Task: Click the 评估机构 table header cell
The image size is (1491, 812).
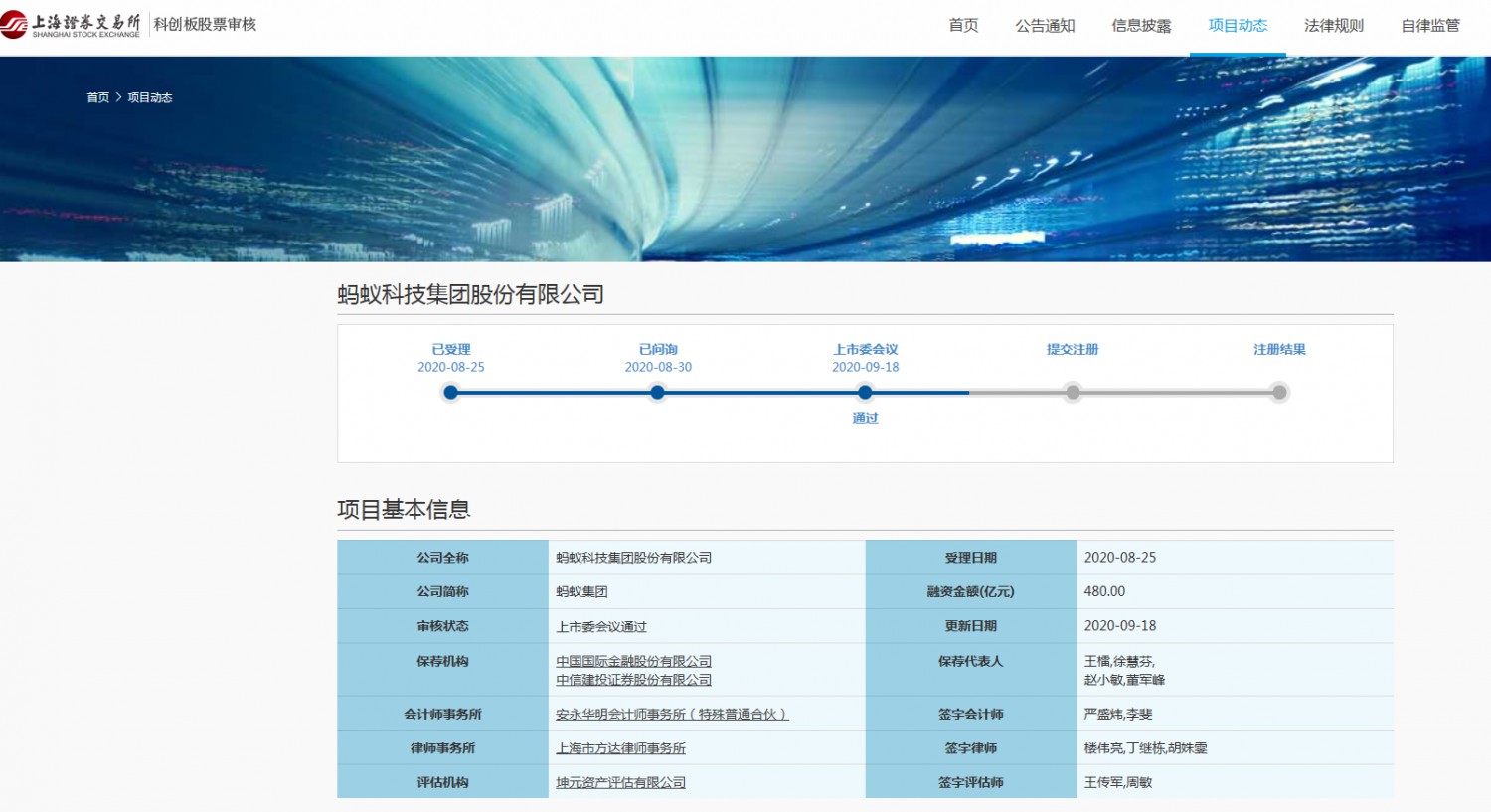Action: [442, 782]
